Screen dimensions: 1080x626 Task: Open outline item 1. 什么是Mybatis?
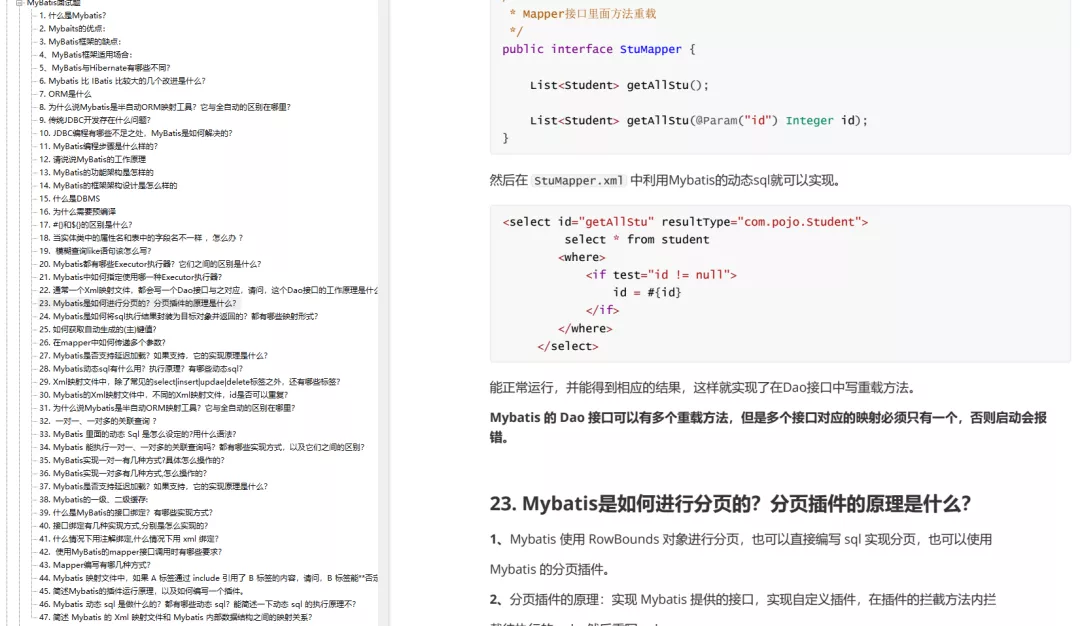pos(72,15)
